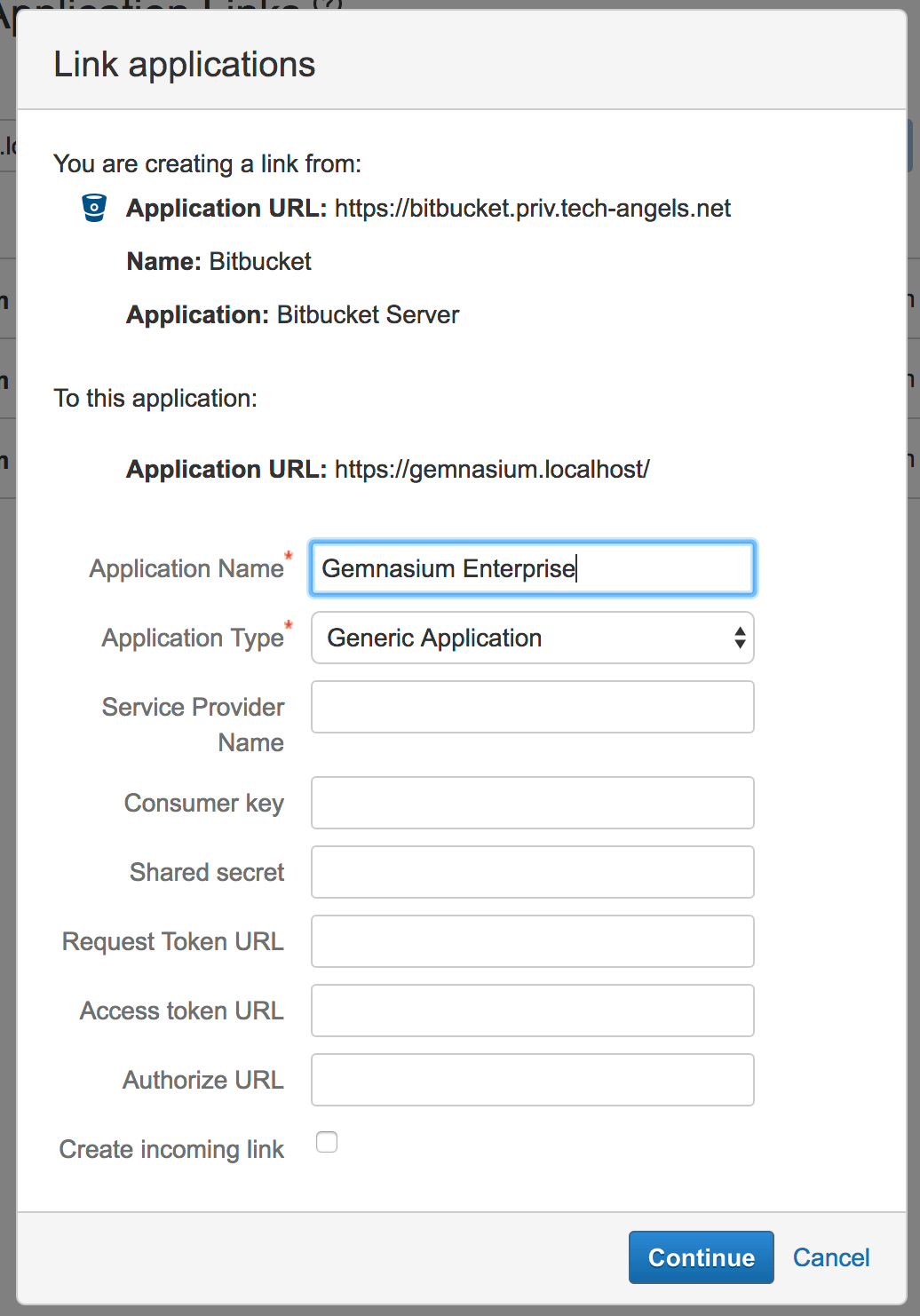Viewport: 920px width, 1316px height.
Task: Click the Link applications dialog title
Action: coord(185,65)
